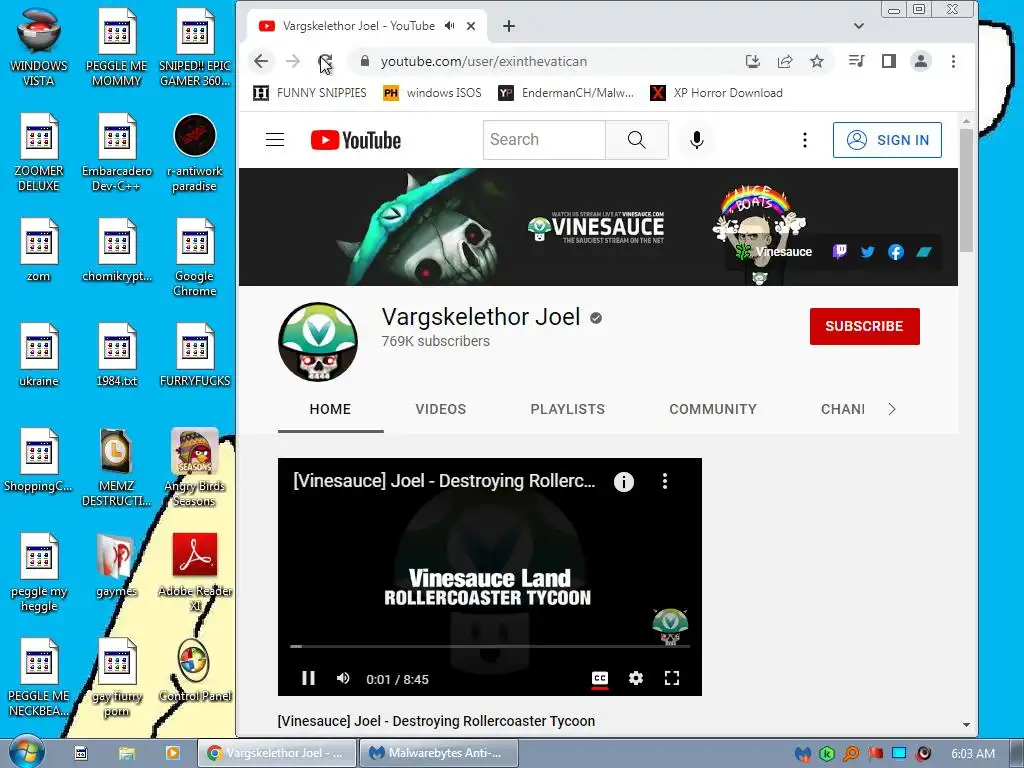Show more channel tabs with right chevron

click(x=892, y=409)
